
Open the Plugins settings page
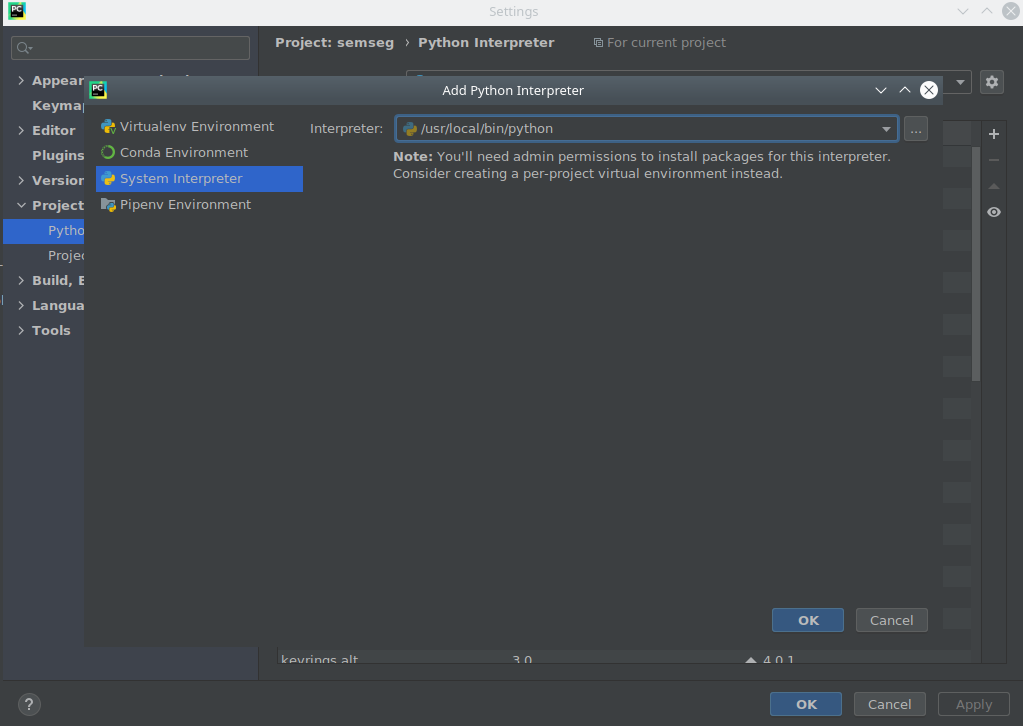pos(58,155)
